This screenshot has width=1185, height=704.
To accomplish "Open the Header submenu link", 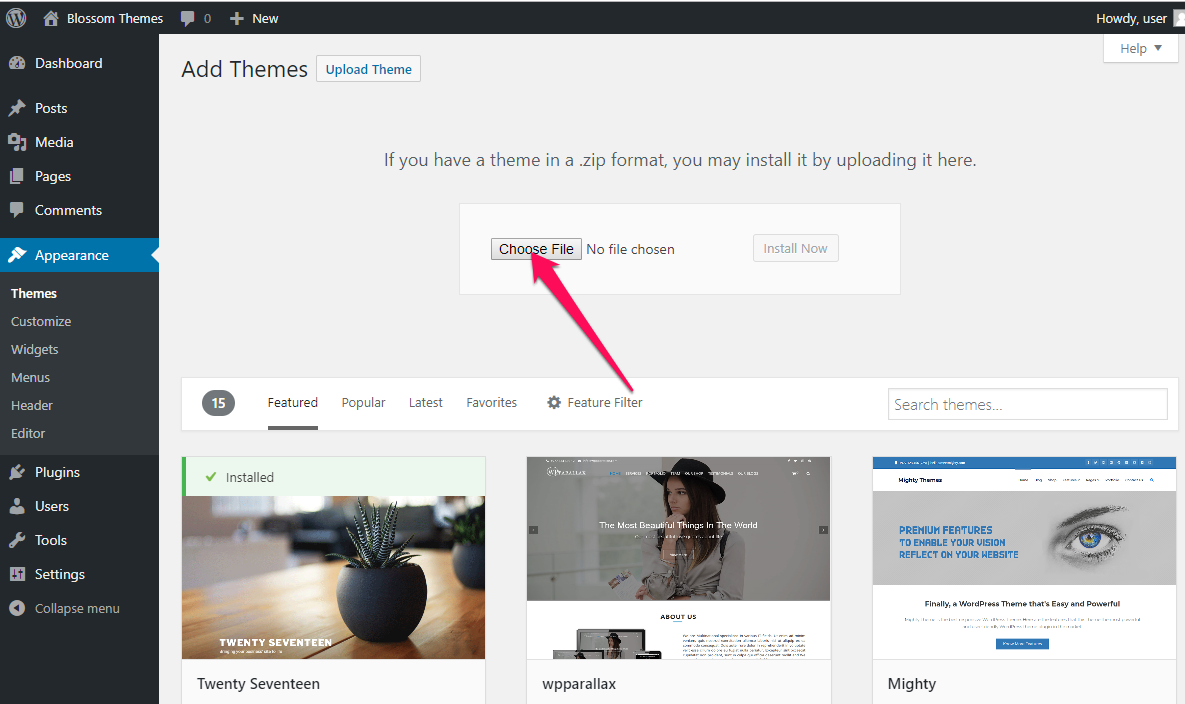I will point(32,405).
